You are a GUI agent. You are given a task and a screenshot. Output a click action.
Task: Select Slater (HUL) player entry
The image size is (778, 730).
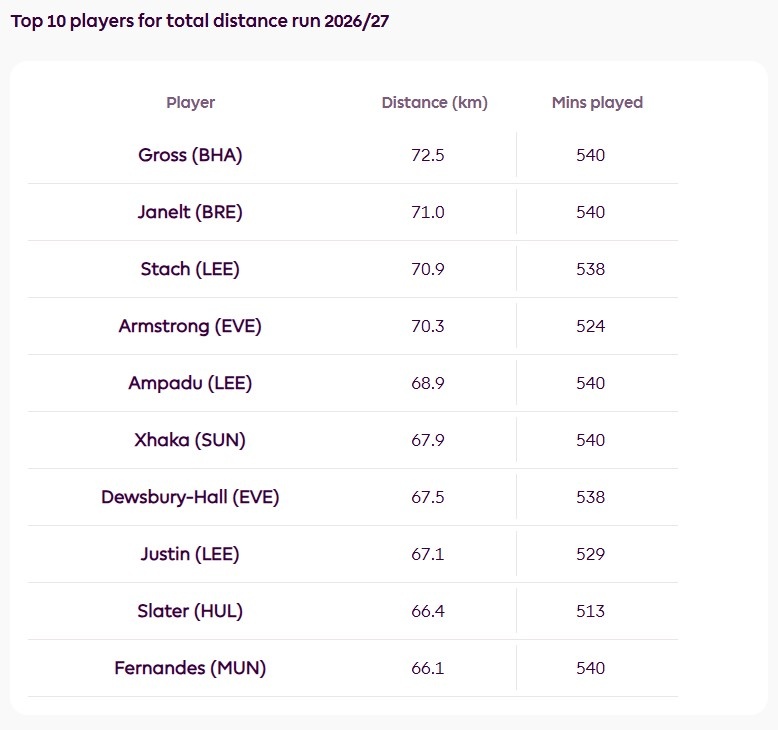(190, 611)
